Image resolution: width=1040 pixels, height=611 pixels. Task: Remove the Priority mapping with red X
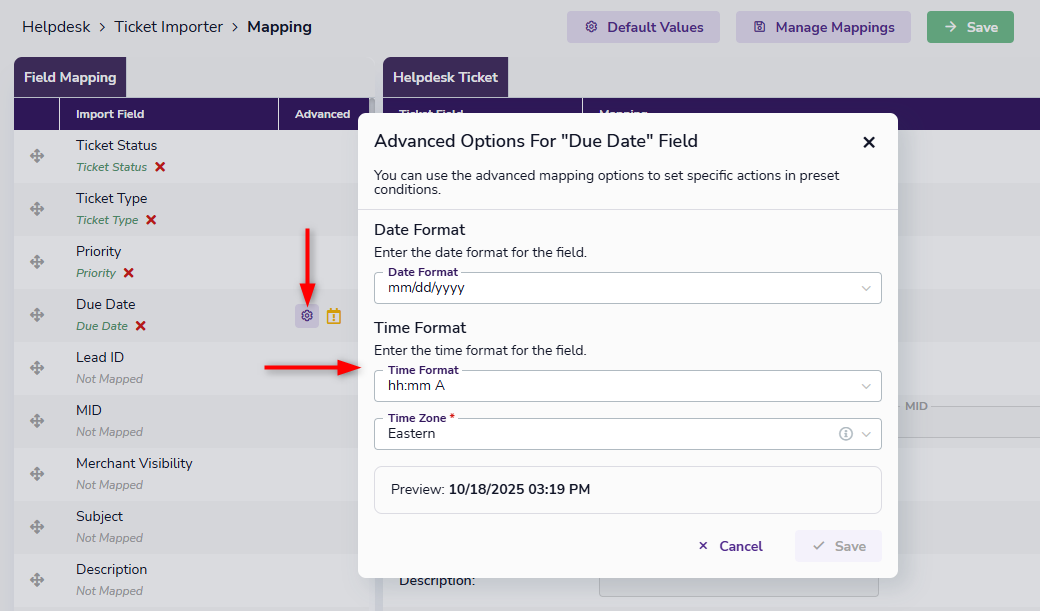pos(129,273)
